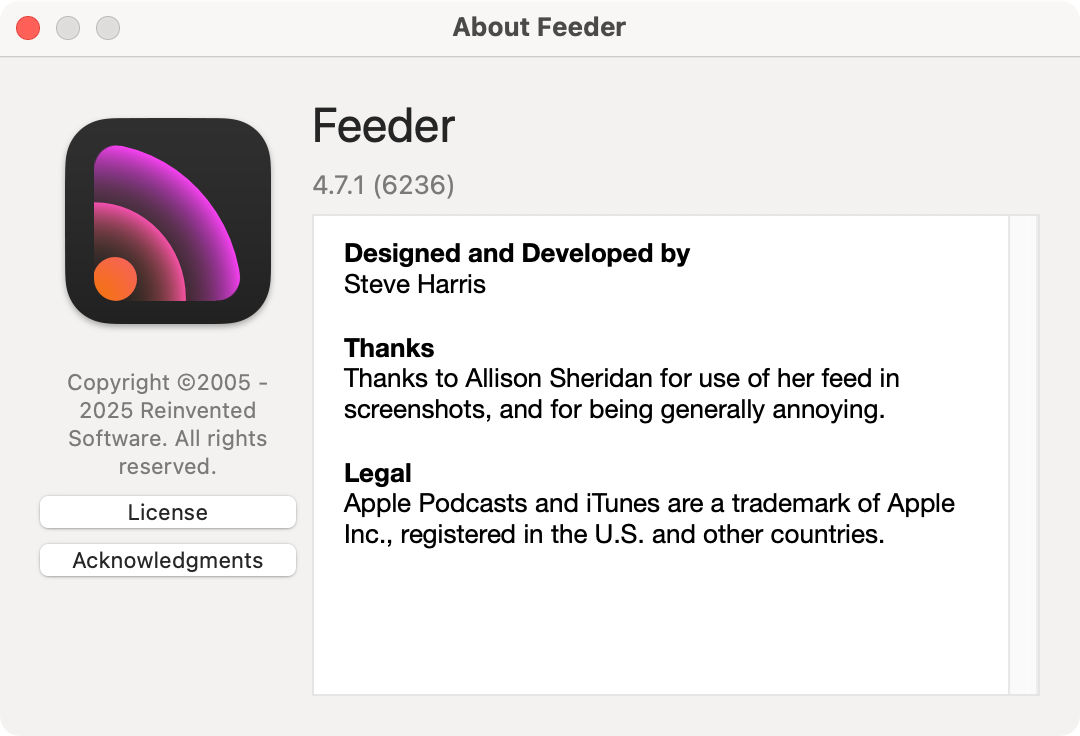Minimize the About Feeder window
Image resolution: width=1080 pixels, height=736 pixels.
pos(68,28)
